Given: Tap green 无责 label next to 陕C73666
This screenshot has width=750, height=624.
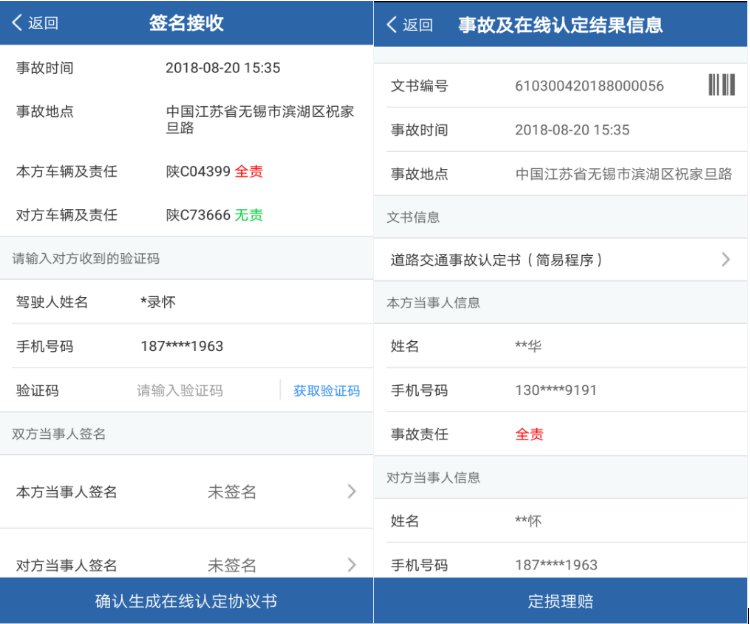Looking at the screenshot, I should (249, 215).
